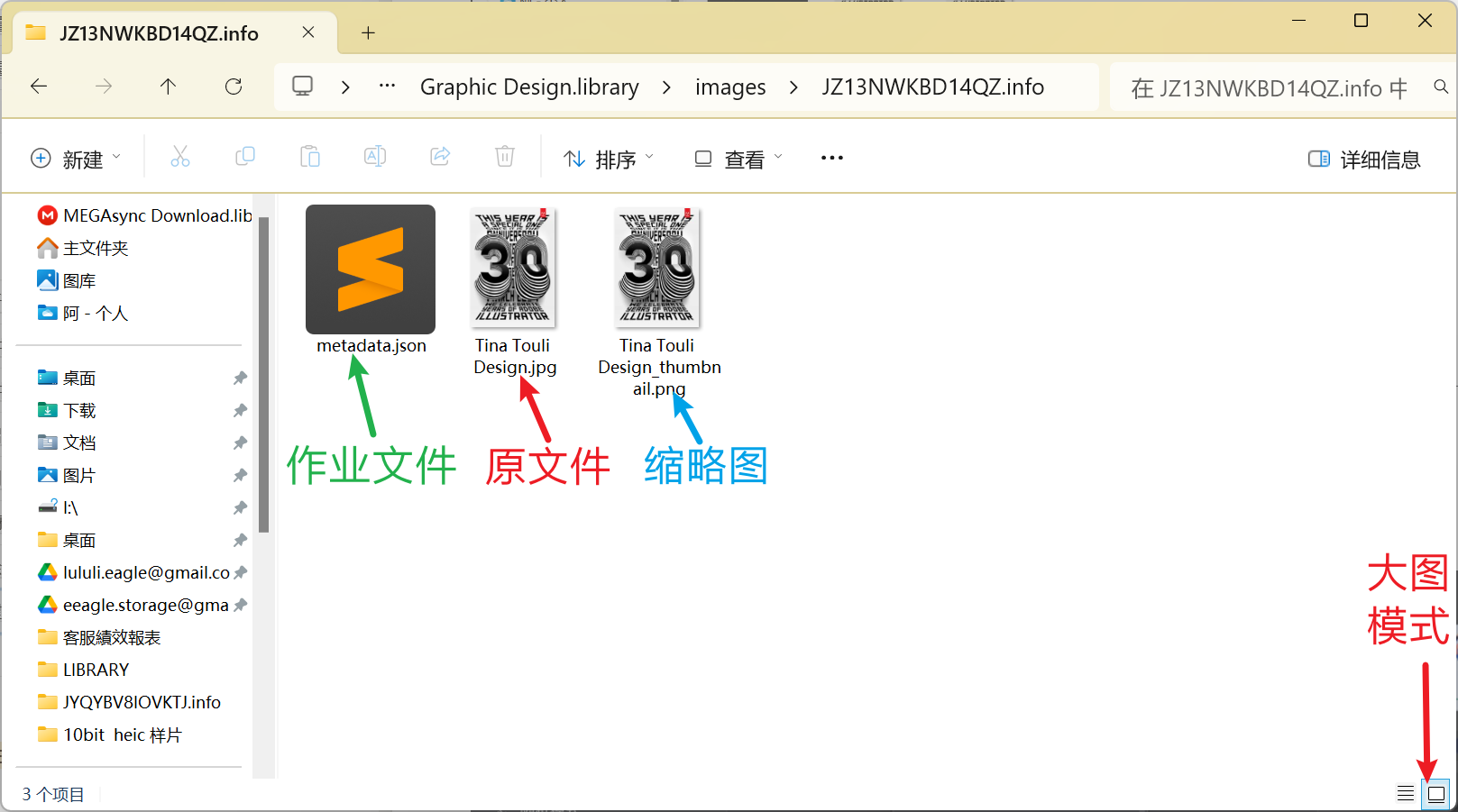Click the forward navigation arrow
This screenshot has width=1458, height=812.
click(x=104, y=87)
